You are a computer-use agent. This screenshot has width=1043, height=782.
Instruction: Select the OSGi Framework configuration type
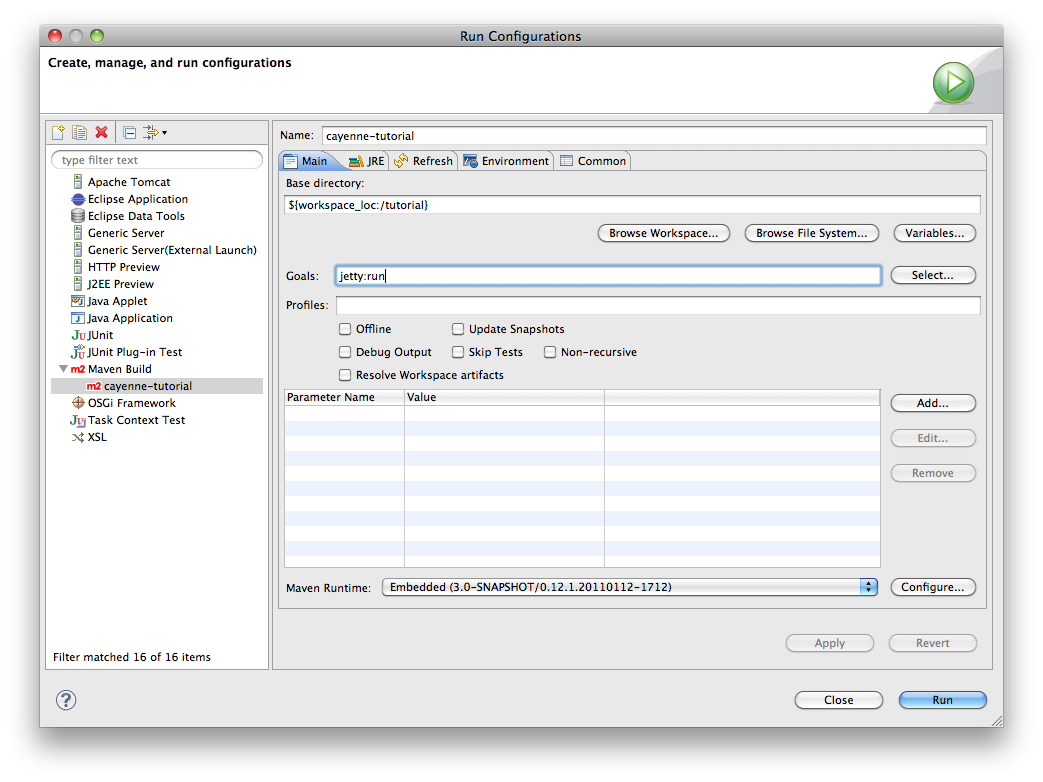131,403
